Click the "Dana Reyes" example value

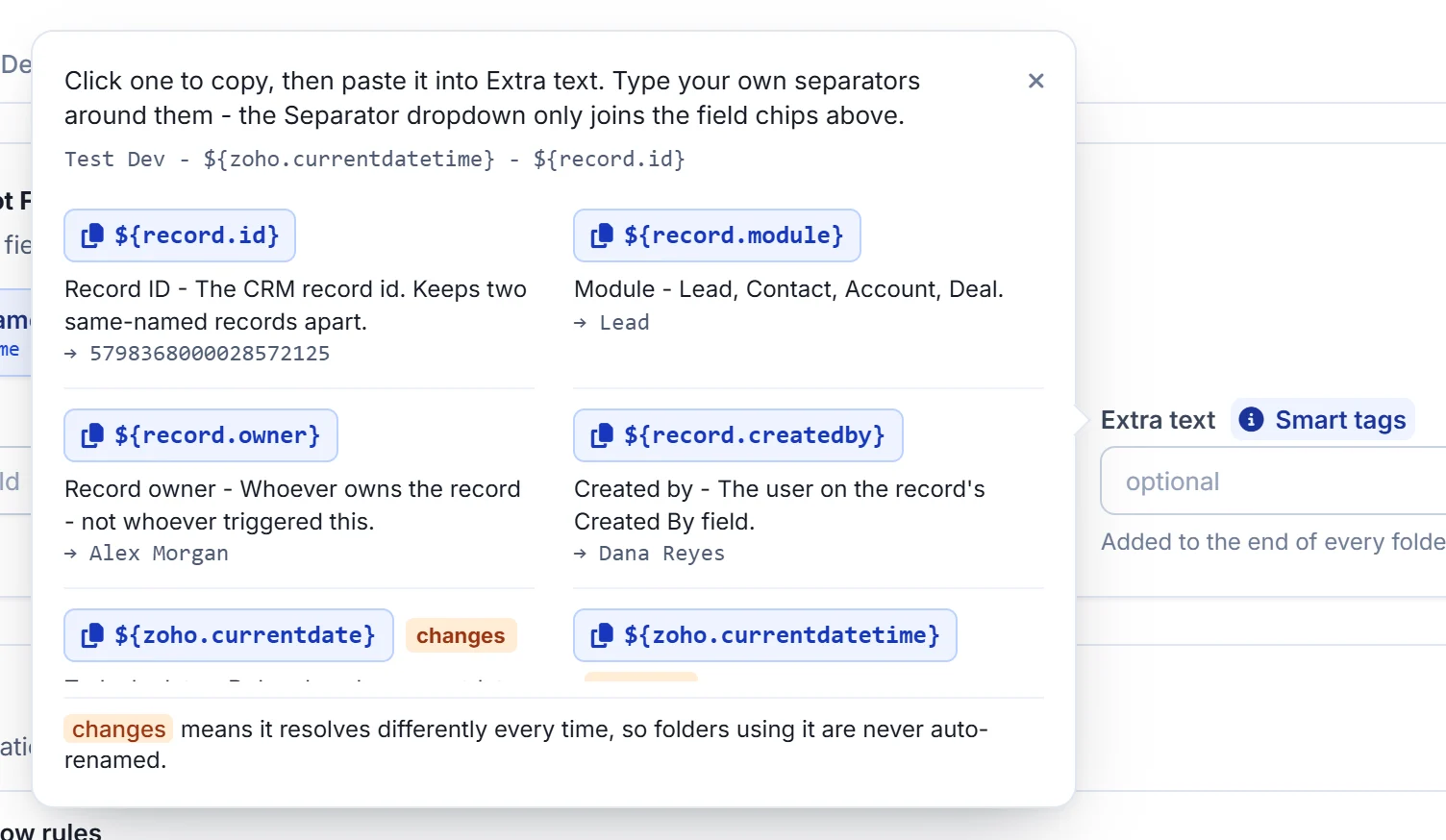(661, 554)
